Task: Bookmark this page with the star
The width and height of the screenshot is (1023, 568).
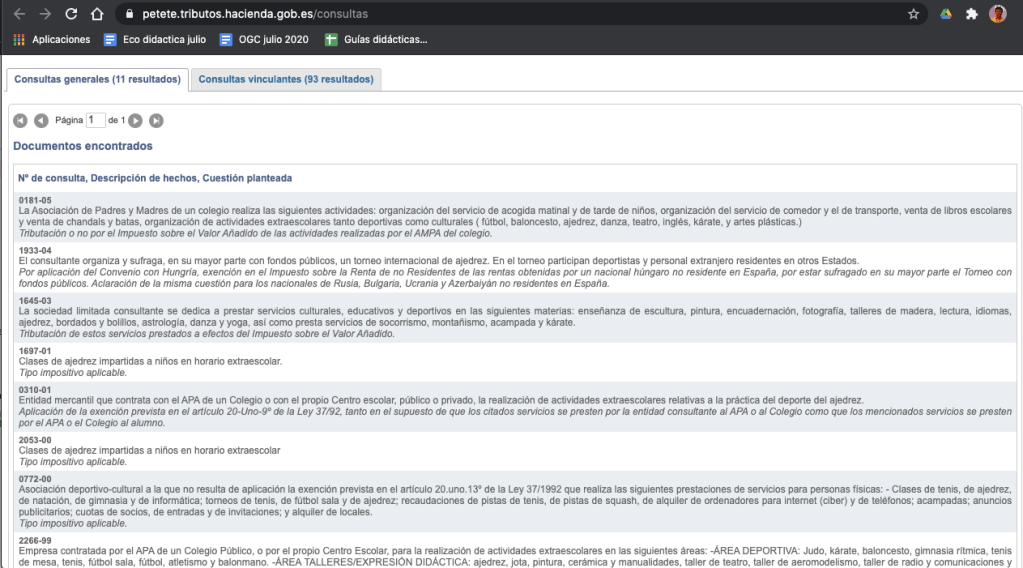Action: point(913,15)
